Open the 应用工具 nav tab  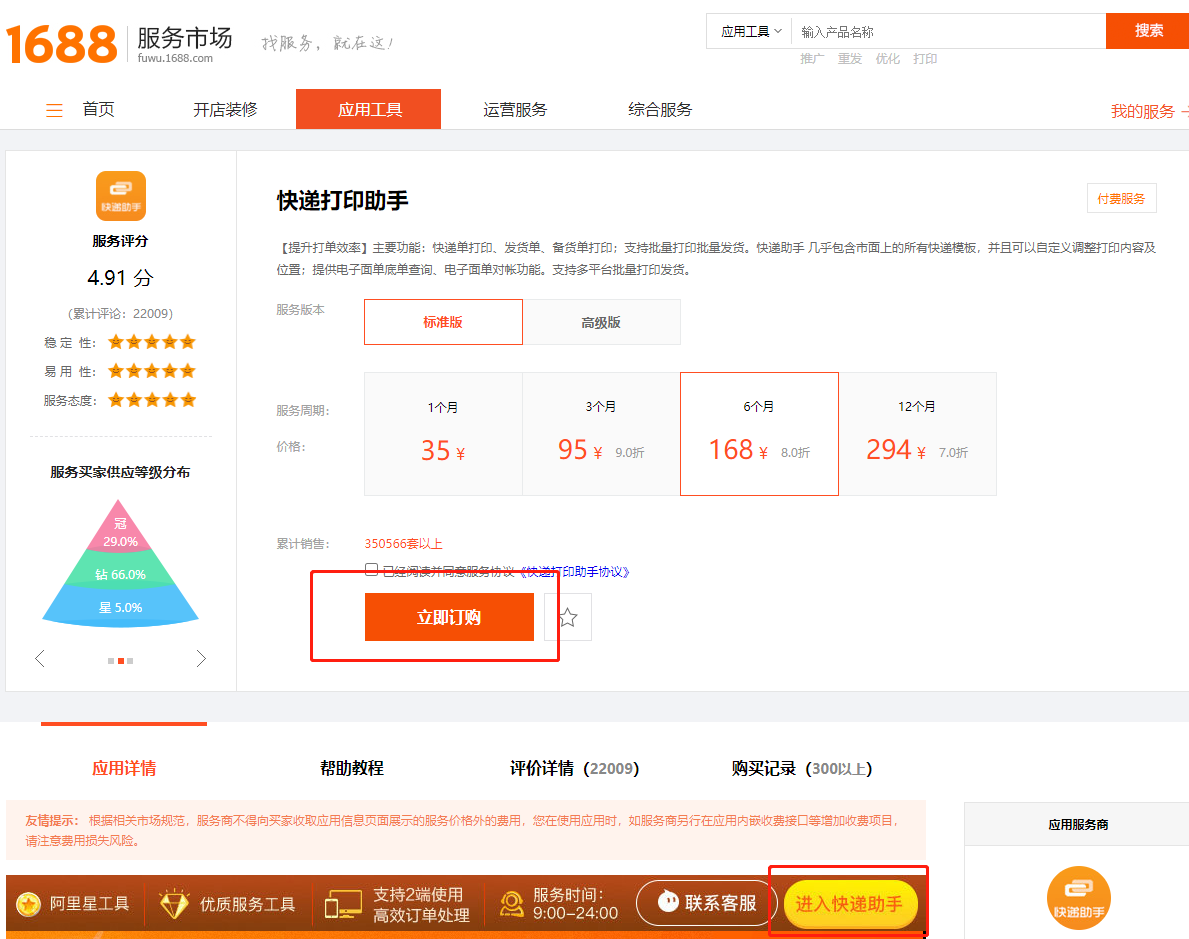[369, 109]
